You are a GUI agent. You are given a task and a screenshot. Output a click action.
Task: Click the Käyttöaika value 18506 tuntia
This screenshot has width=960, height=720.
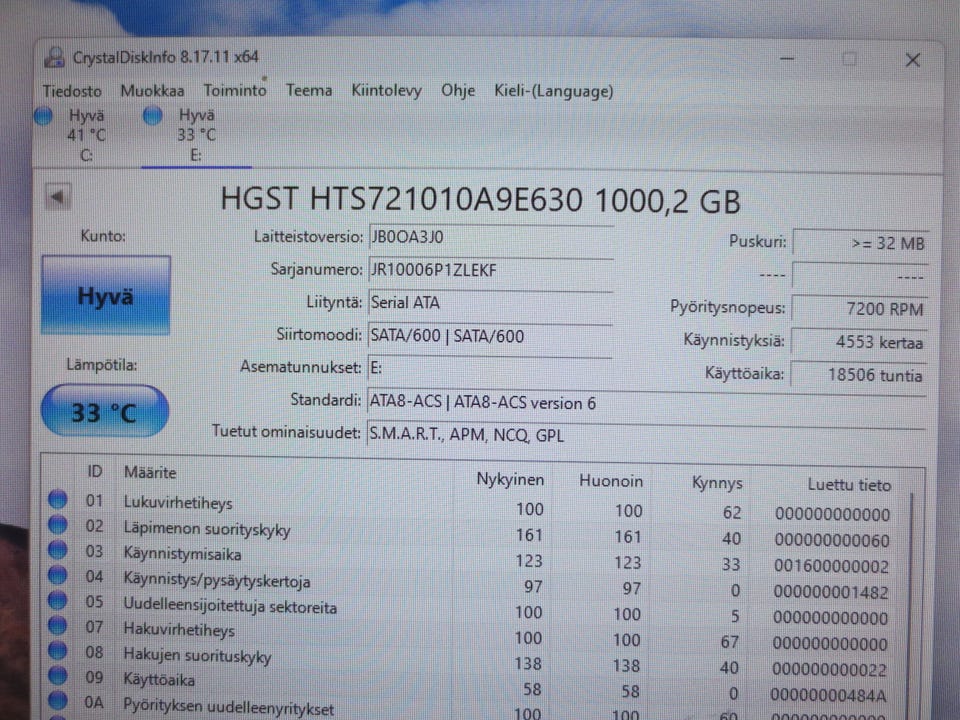click(858, 375)
